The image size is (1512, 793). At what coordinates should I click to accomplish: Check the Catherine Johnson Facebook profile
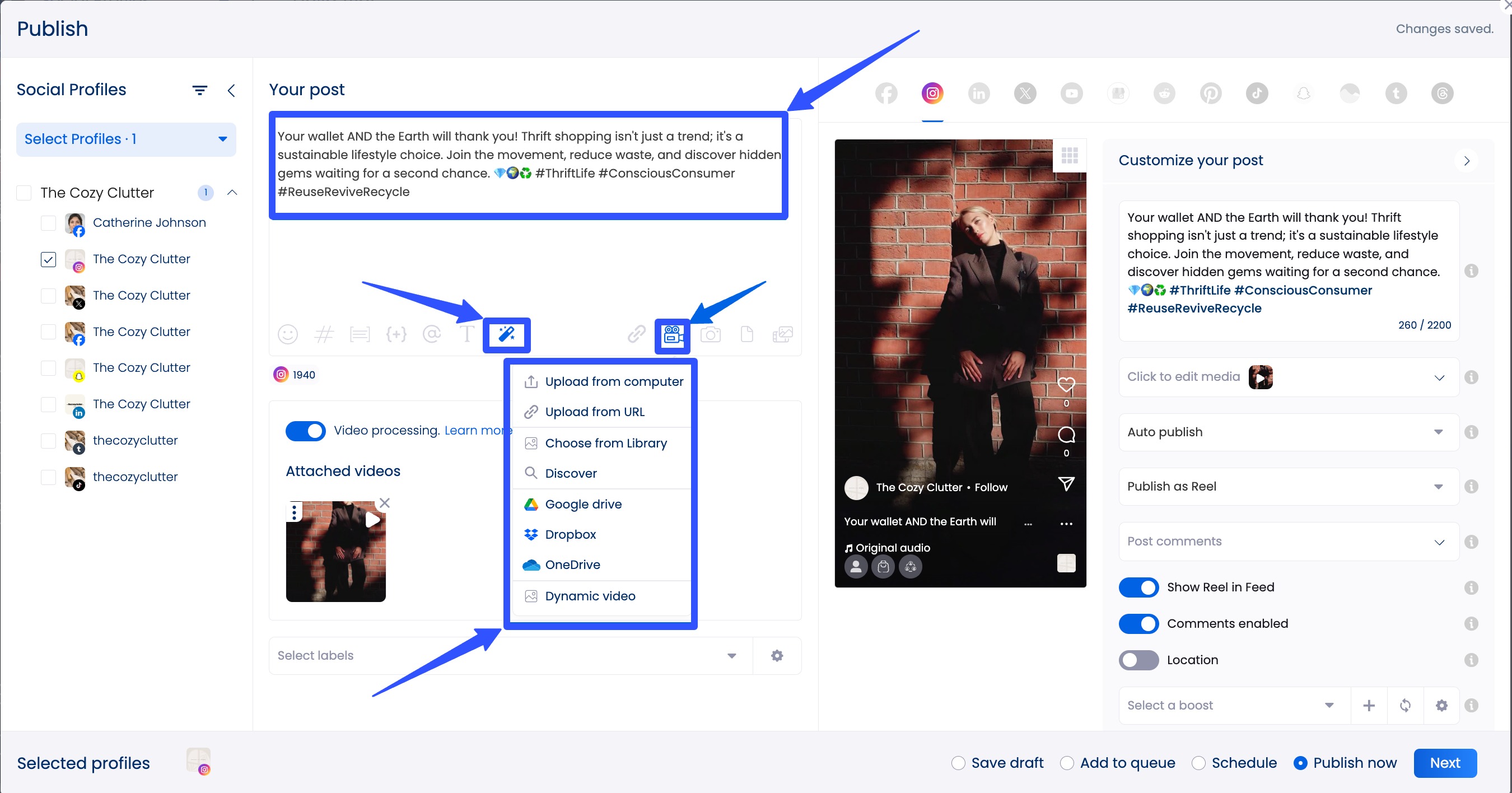[48, 223]
